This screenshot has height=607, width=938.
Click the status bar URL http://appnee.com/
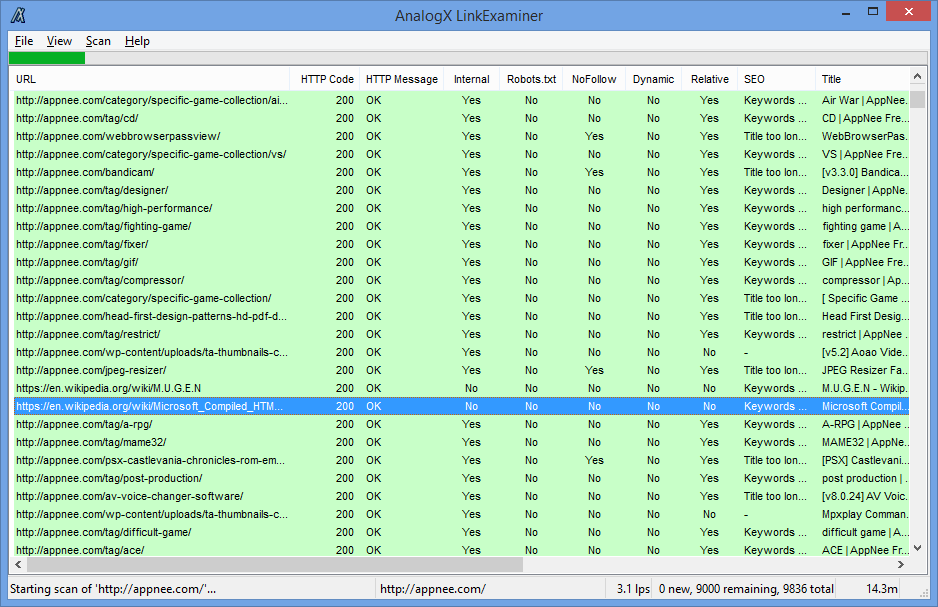pyautogui.click(x=433, y=589)
